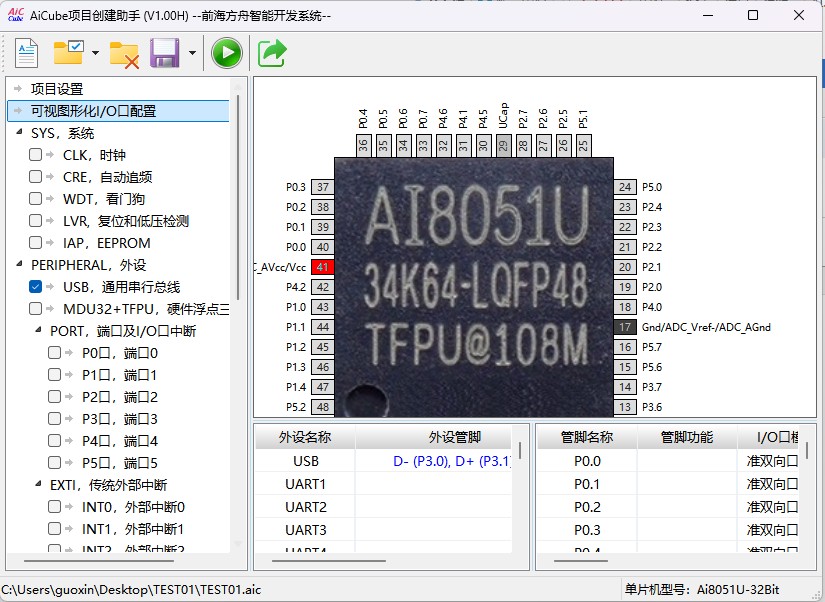Collapse the EXTI 传统外部中断 node
825x602 pixels.
38,484
